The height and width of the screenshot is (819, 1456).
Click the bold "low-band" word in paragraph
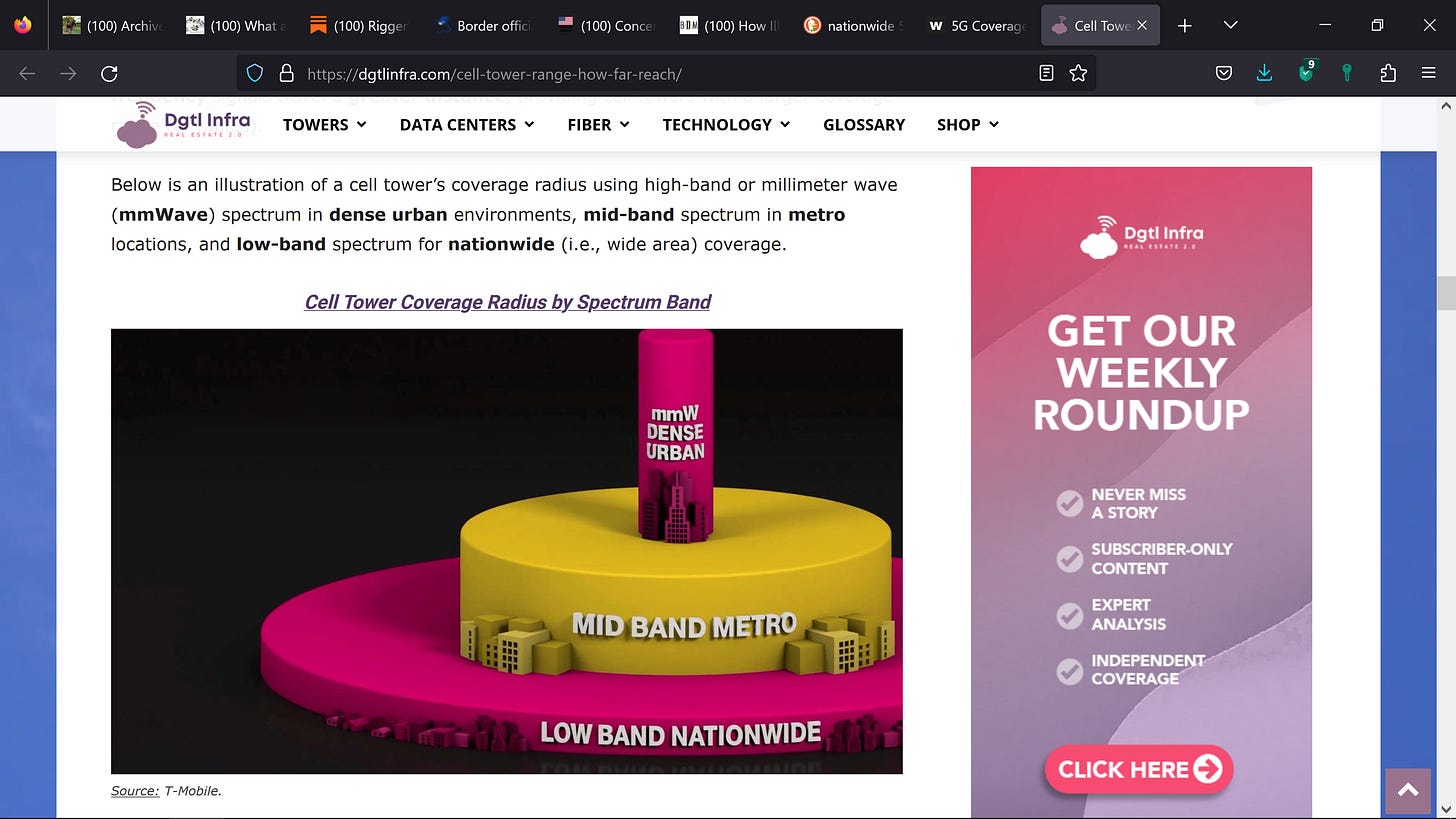[x=281, y=245]
